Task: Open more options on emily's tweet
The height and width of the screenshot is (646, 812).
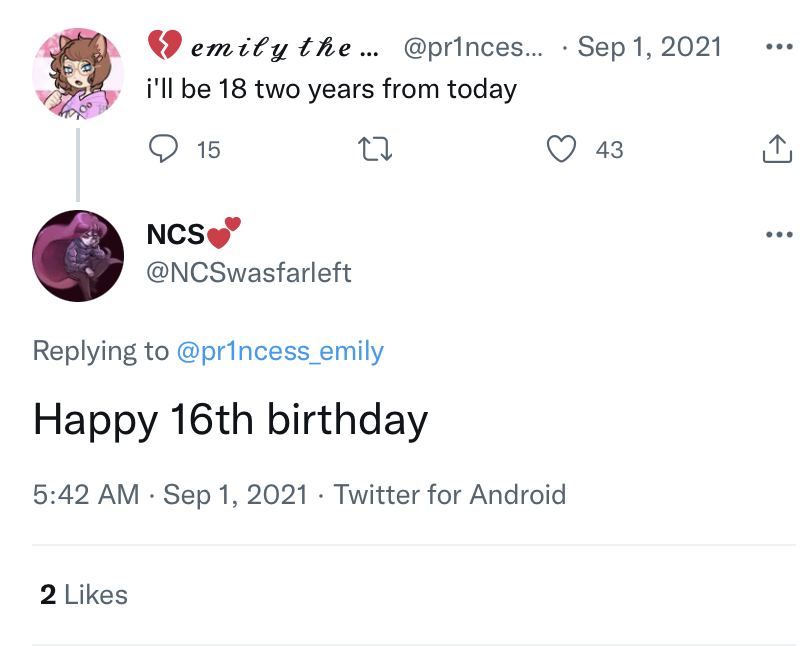Action: 778,47
